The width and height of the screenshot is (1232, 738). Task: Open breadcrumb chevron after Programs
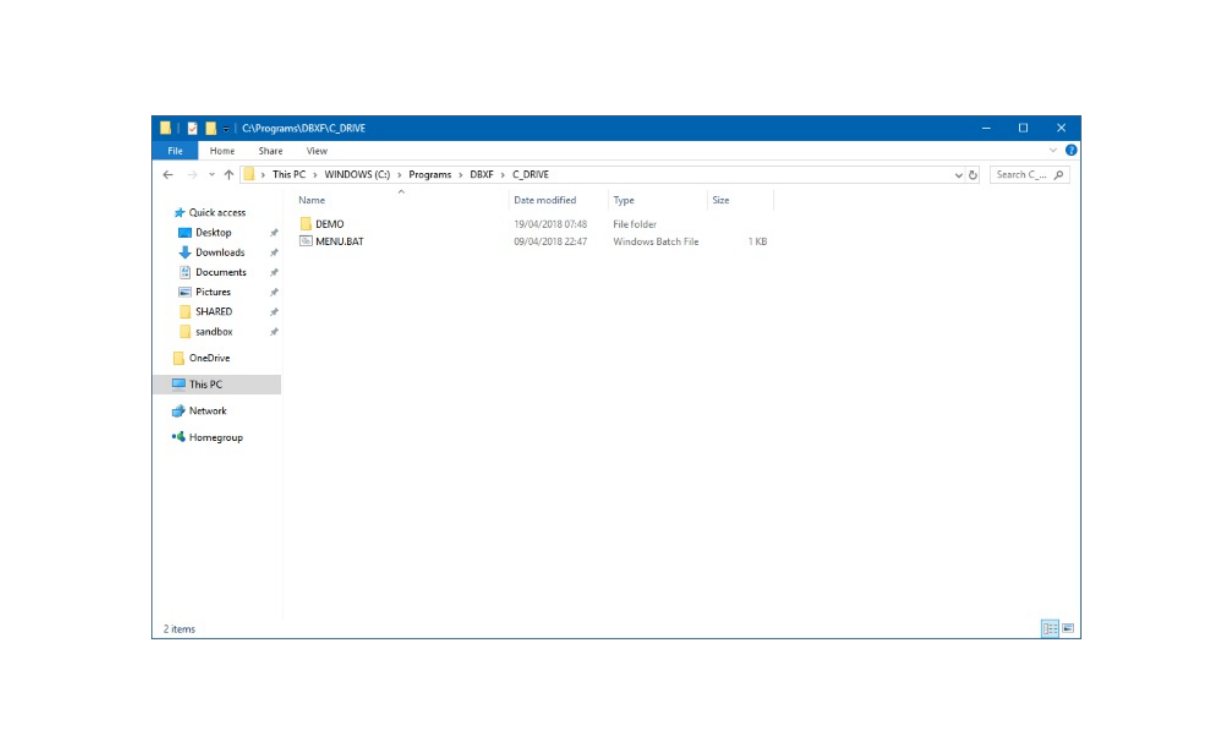(461, 175)
